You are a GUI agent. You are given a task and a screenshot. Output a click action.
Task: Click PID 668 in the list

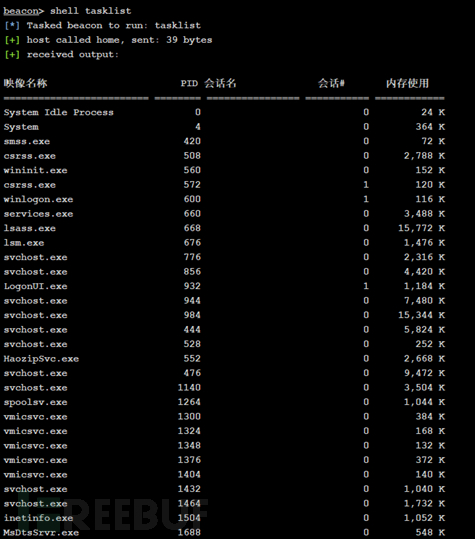(192, 228)
